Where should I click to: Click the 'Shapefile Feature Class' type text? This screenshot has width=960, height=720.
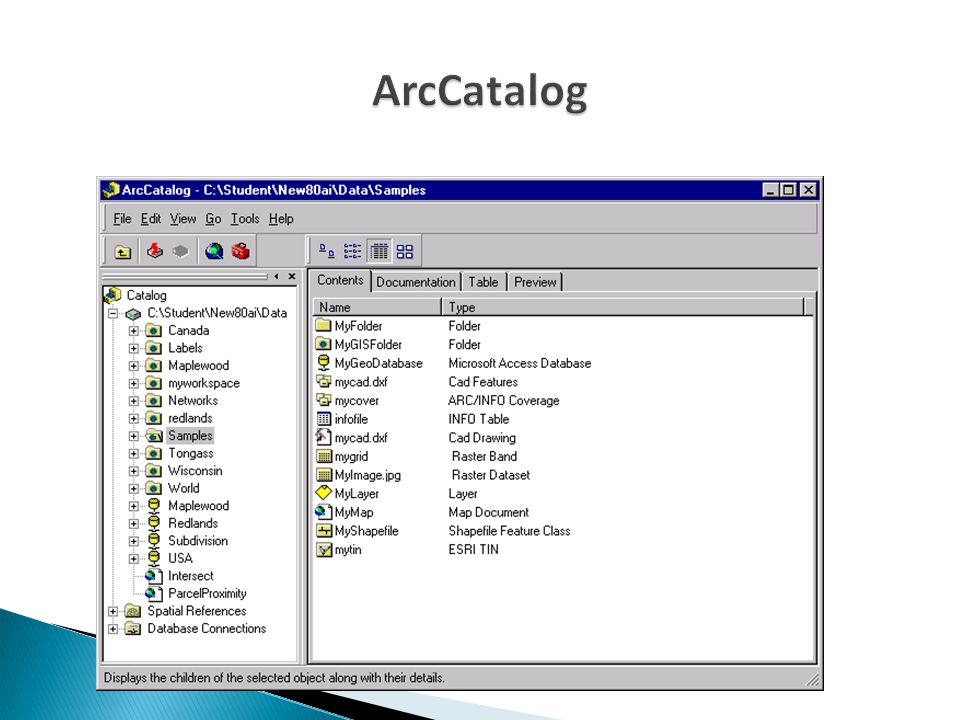(x=509, y=531)
